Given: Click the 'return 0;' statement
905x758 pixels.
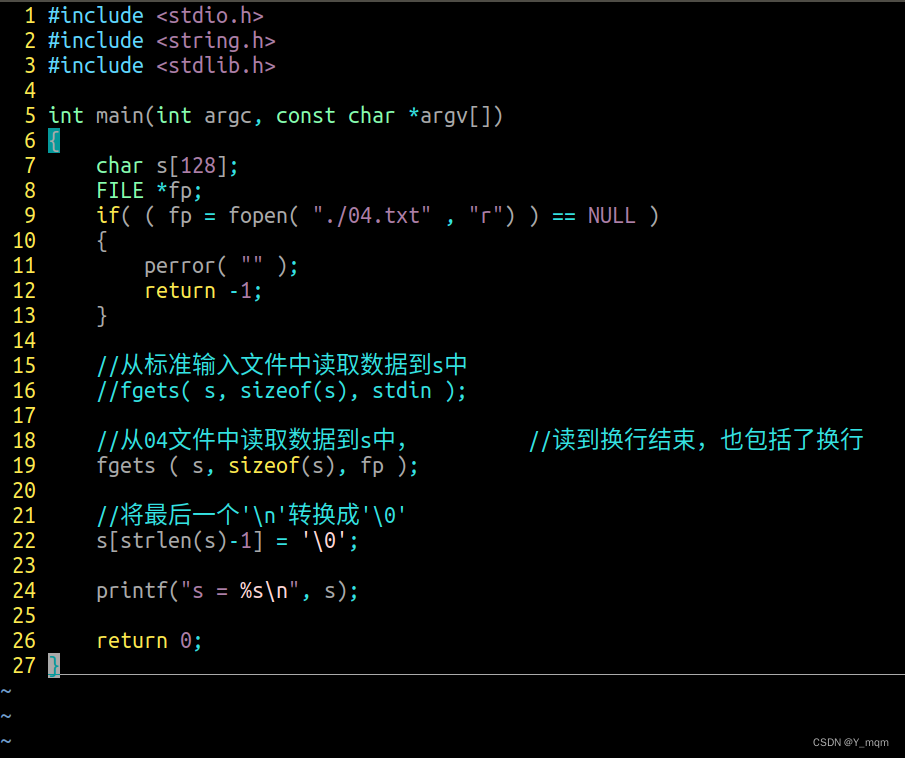Looking at the screenshot, I should coord(149,641).
